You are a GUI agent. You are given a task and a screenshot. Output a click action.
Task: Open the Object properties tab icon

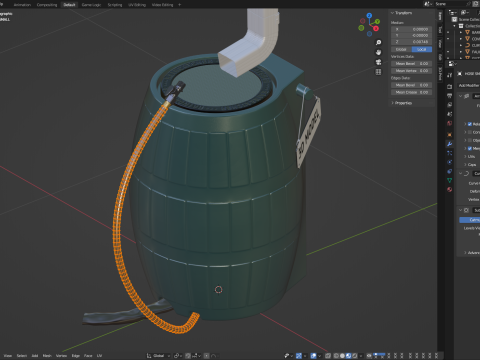pyautogui.click(x=450, y=135)
